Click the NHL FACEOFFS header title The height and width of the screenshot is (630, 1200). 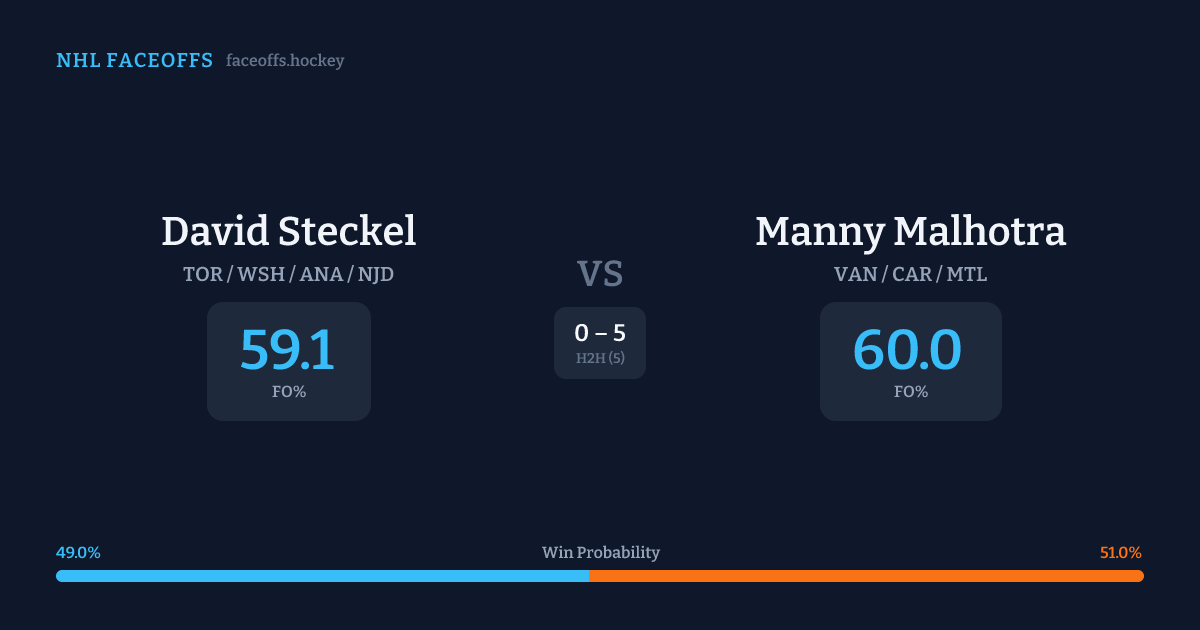click(x=134, y=61)
